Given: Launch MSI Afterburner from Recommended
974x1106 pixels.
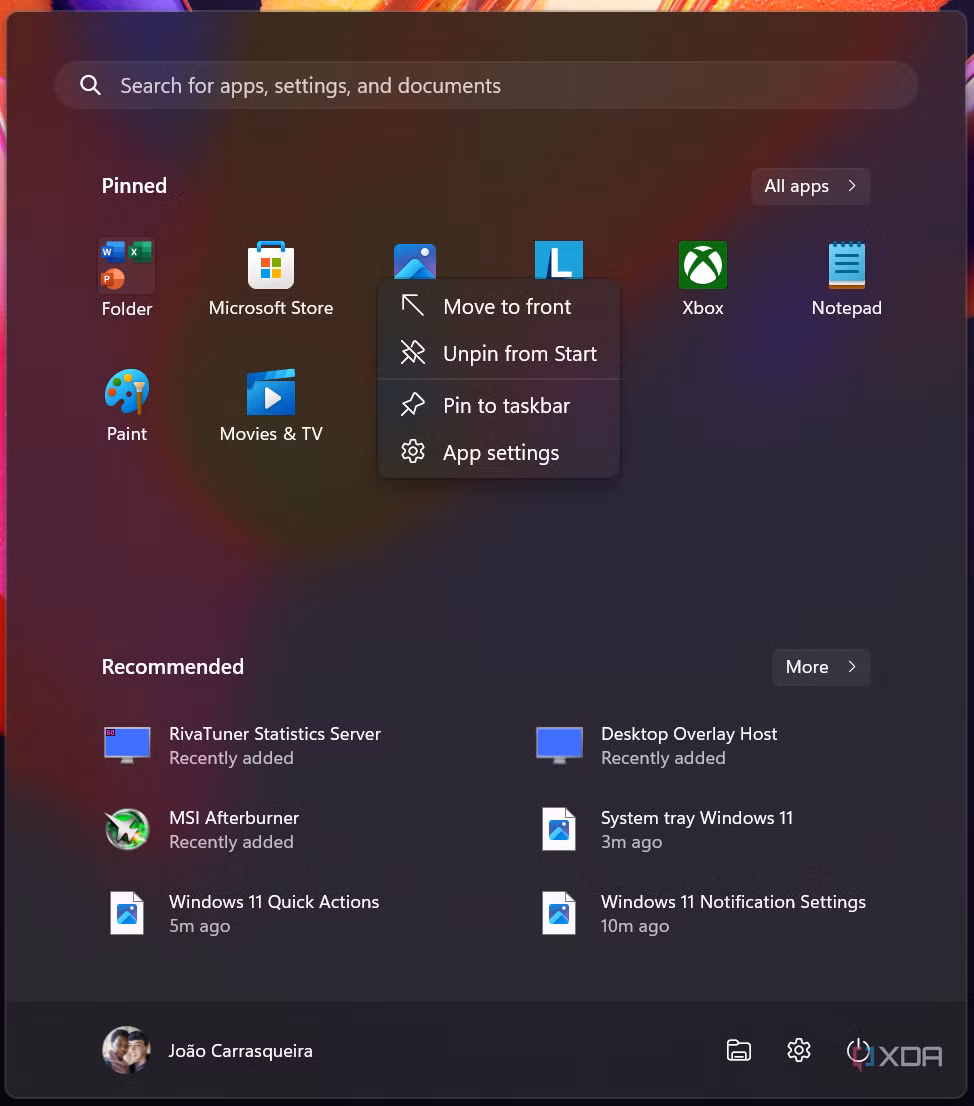Looking at the screenshot, I should pyautogui.click(x=234, y=829).
